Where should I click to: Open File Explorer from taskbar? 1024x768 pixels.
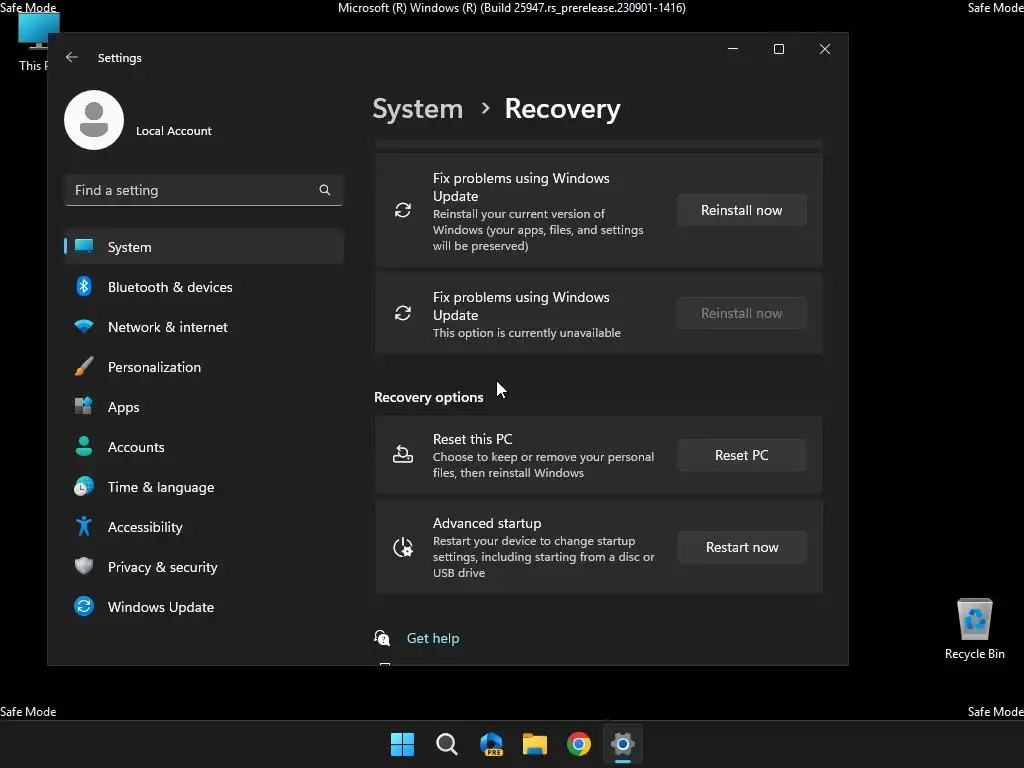tap(535, 744)
